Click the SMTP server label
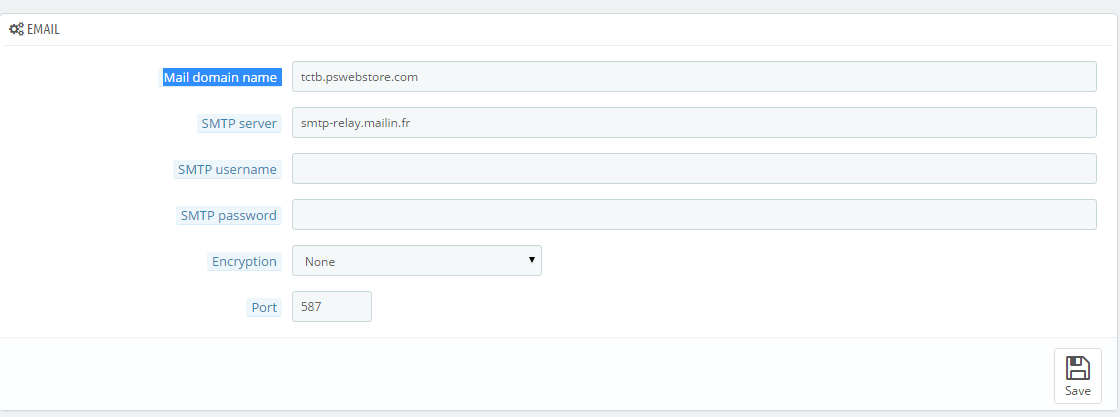The image size is (1120, 417). 239,123
